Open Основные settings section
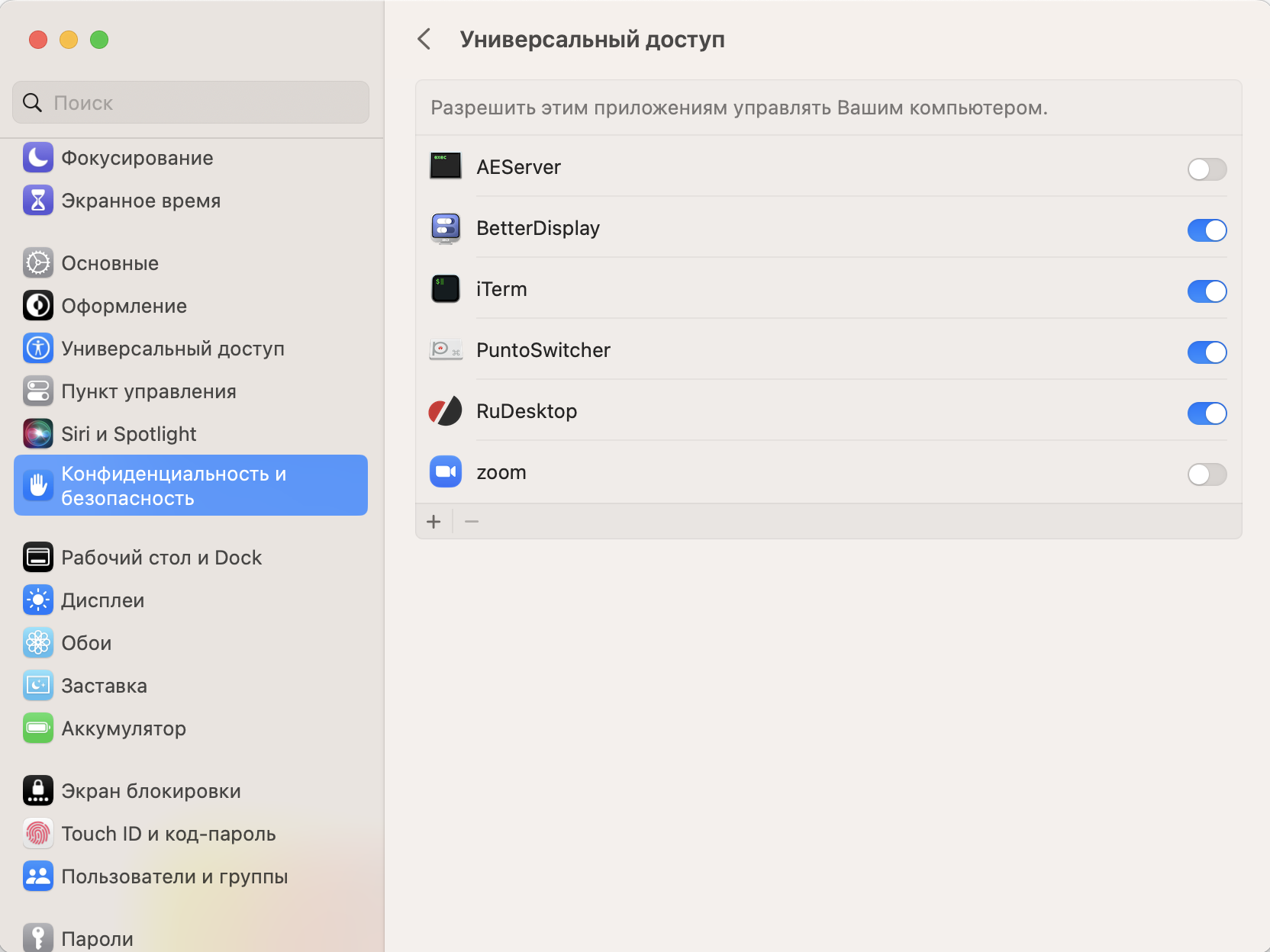This screenshot has height=952, width=1270. click(110, 263)
